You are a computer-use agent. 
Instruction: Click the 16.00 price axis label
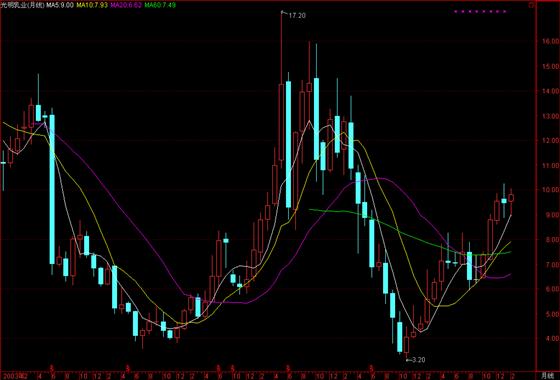(x=550, y=41)
